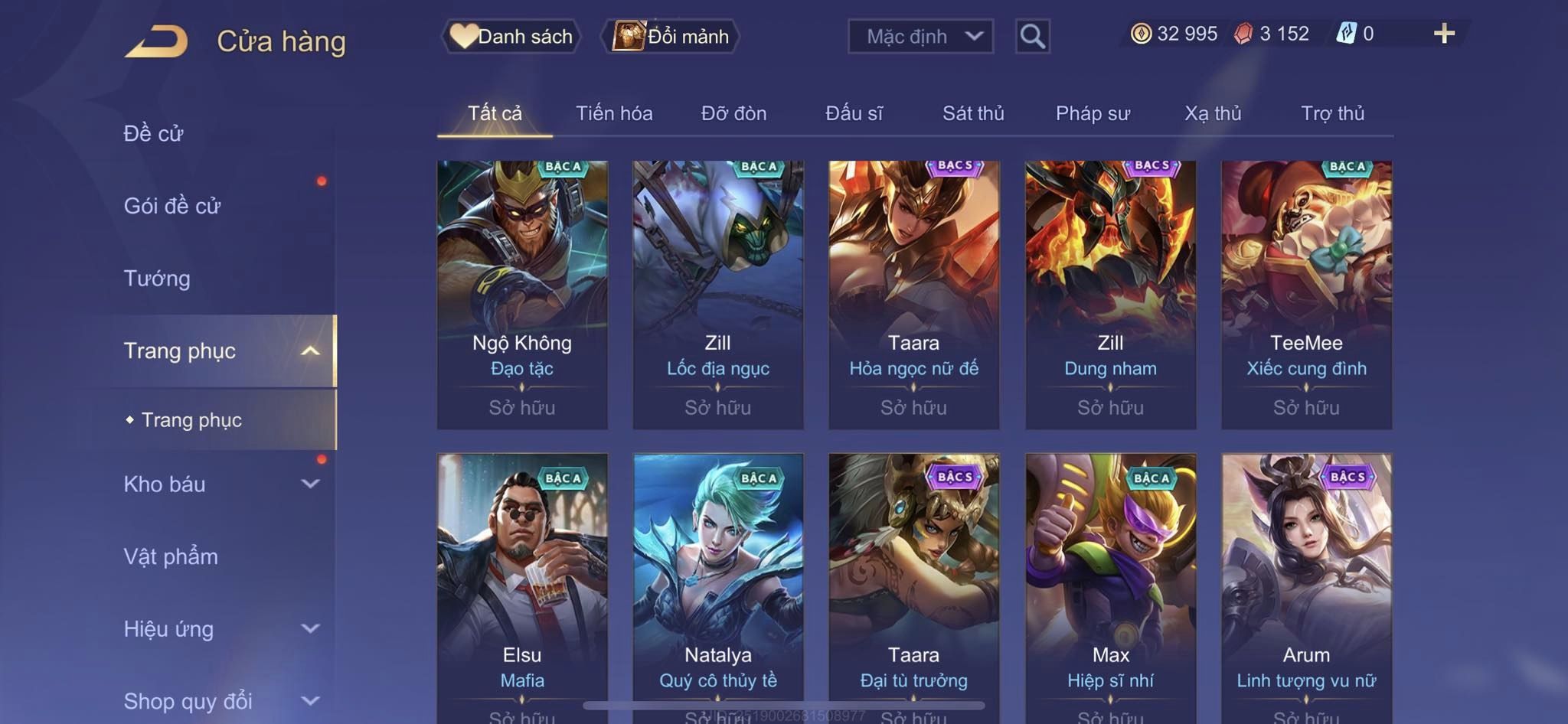The height and width of the screenshot is (724, 1568).
Task: Open the Mặc định sort dropdown
Action: pos(920,36)
